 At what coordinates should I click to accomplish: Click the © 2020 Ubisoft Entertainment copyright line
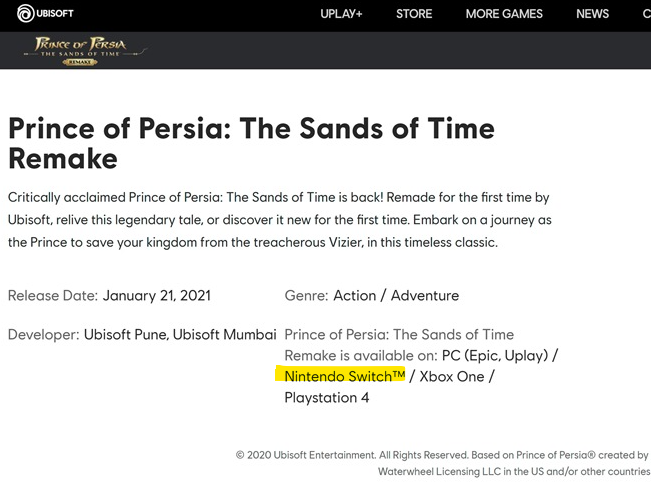442,455
